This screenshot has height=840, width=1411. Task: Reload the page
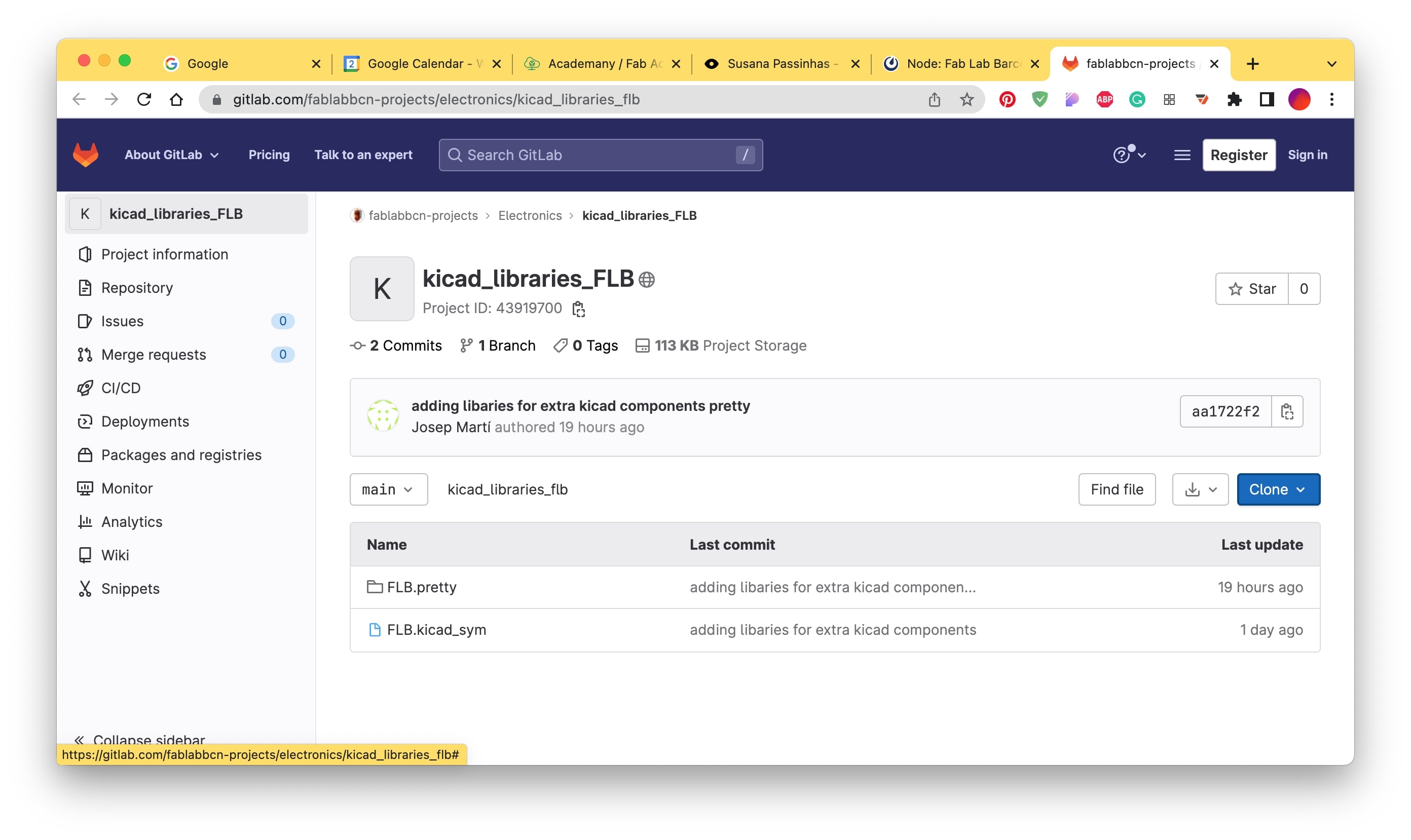click(144, 100)
